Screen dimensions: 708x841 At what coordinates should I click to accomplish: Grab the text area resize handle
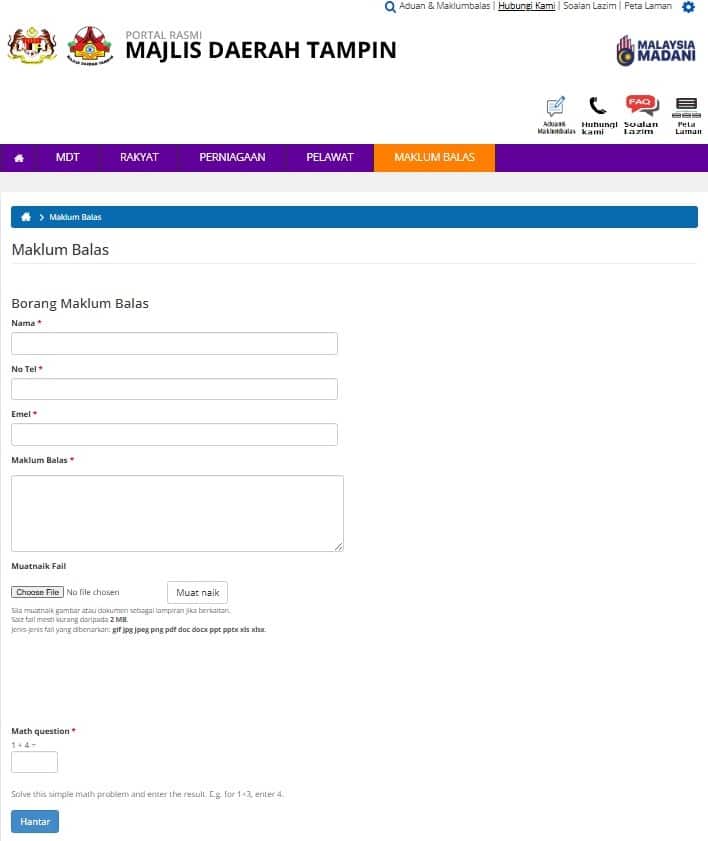(338, 547)
